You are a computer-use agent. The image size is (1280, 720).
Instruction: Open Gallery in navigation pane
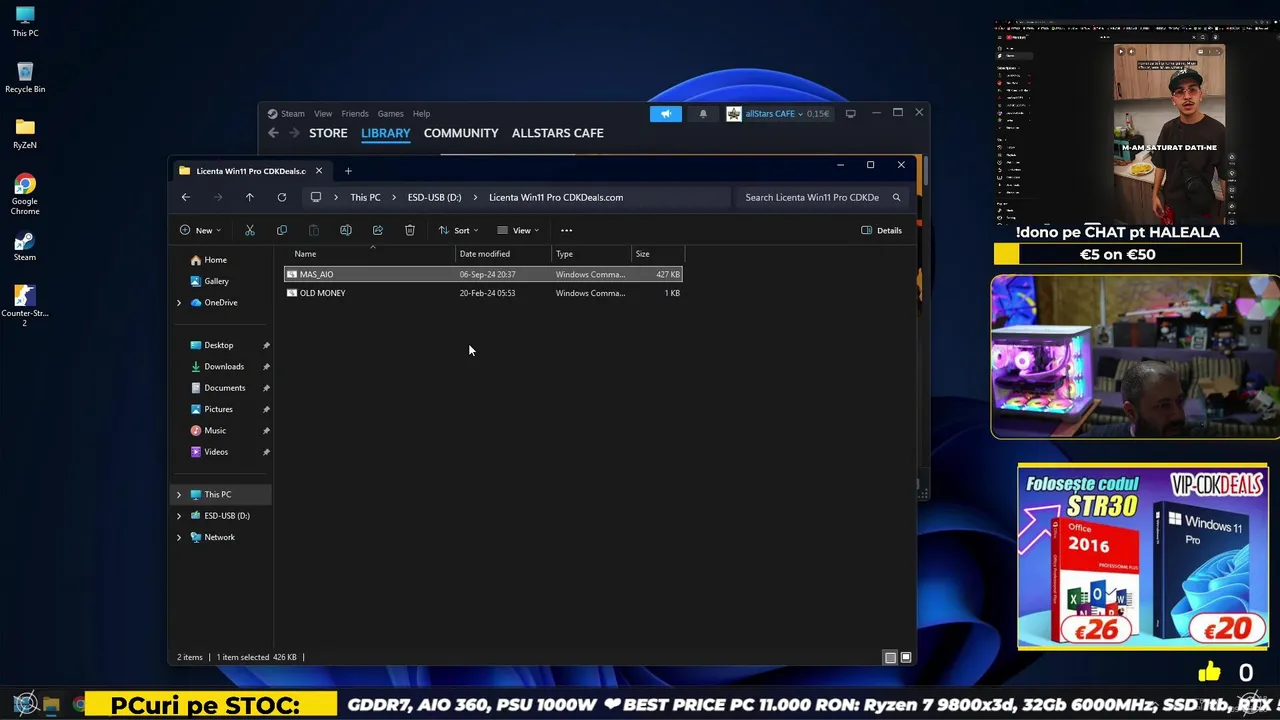[216, 281]
